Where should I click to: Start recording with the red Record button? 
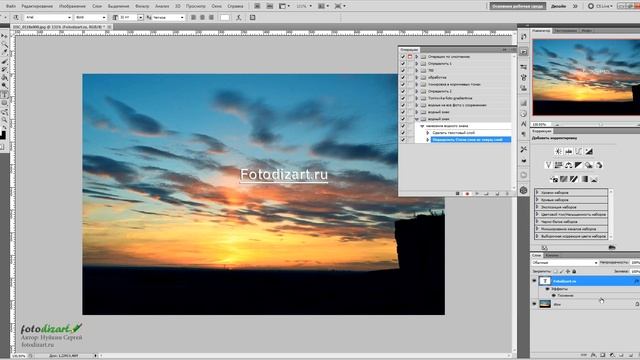pos(467,193)
